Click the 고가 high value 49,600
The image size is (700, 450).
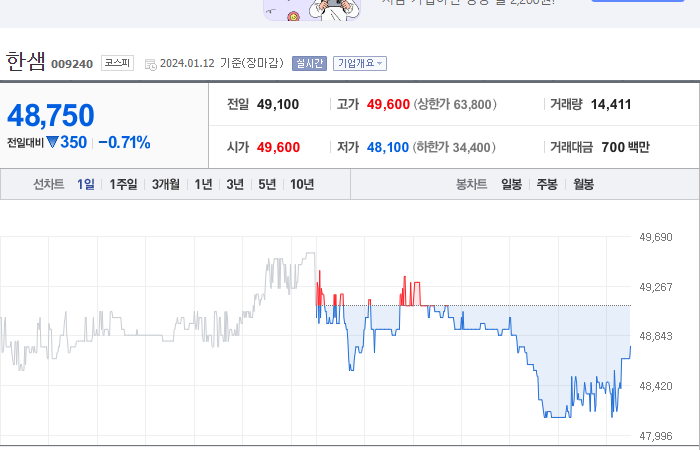(x=388, y=104)
